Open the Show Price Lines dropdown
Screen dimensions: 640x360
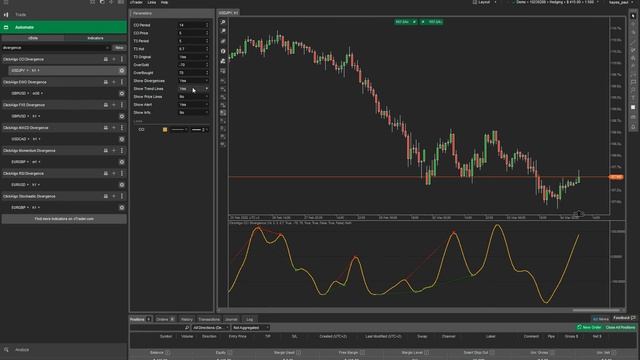point(193,97)
